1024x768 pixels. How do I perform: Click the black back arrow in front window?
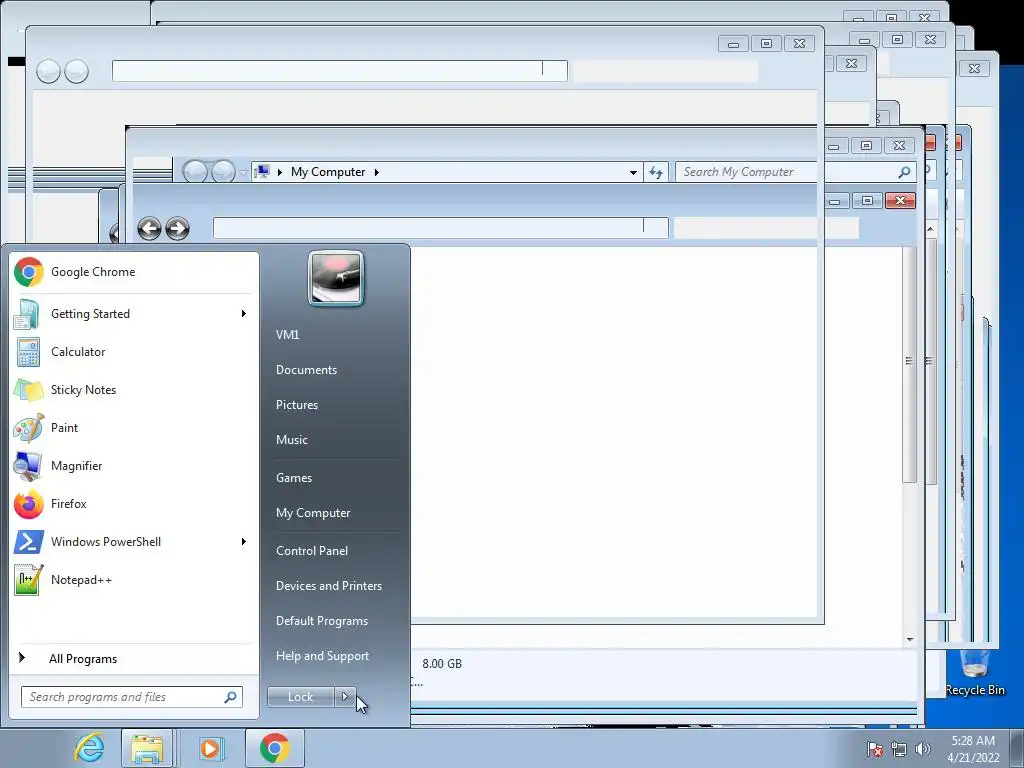point(150,229)
